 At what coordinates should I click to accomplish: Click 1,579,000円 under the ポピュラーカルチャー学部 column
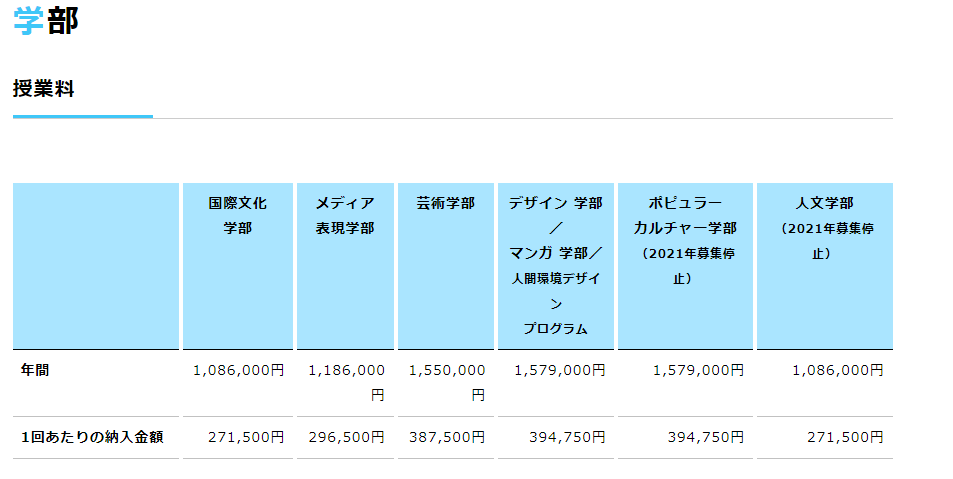[x=698, y=370]
